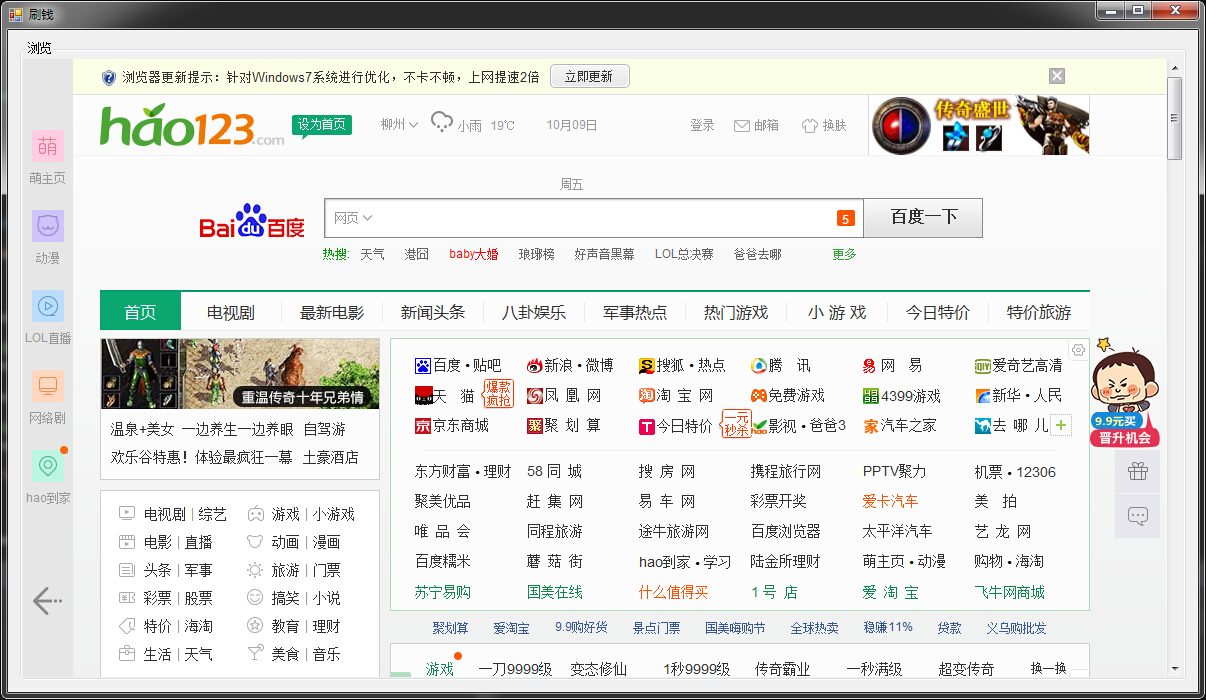Click the 重温传奇十年兄弟情 banner image
The height and width of the screenshot is (700, 1206).
[240, 374]
